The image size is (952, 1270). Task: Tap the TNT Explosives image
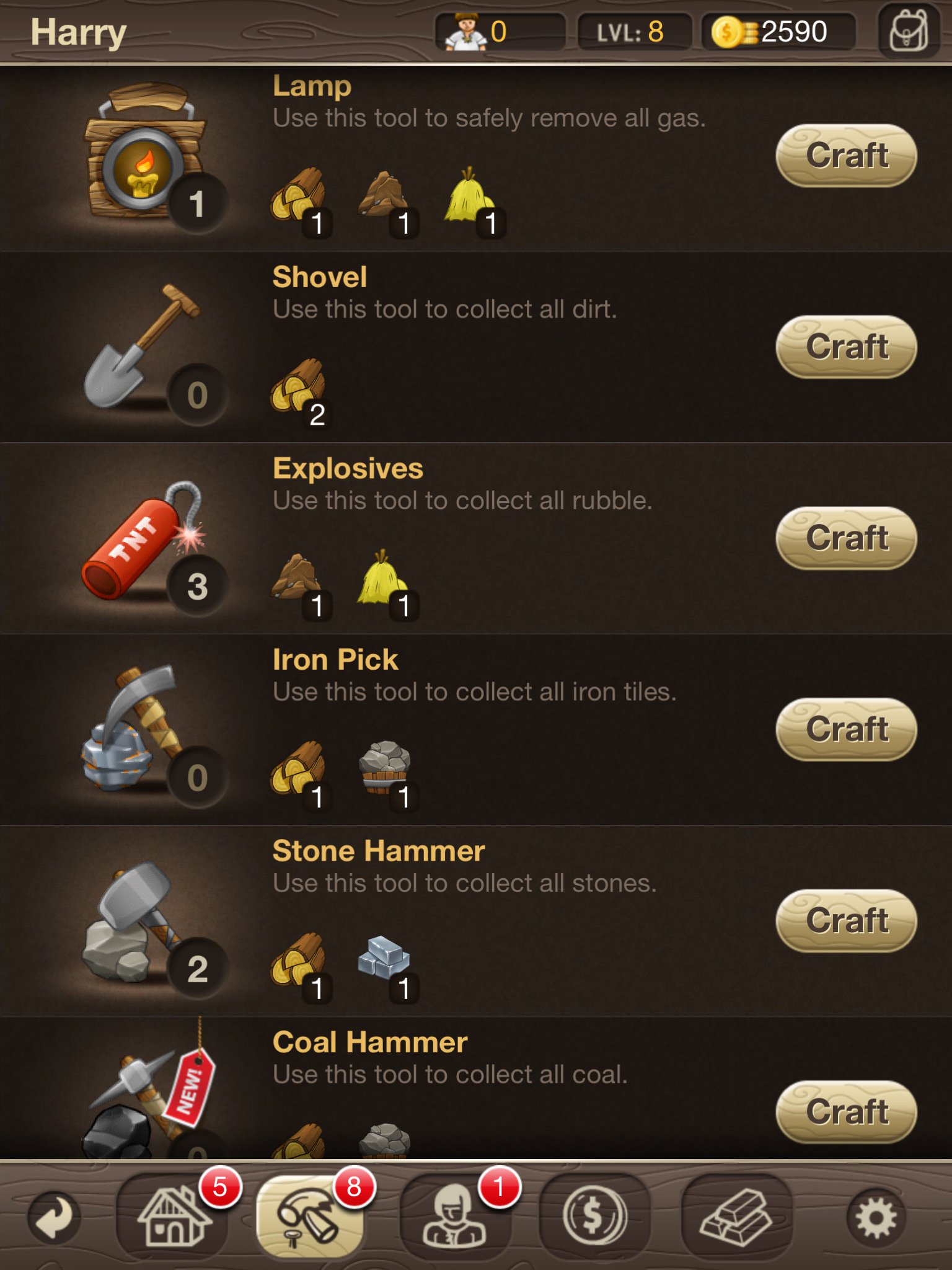144,540
